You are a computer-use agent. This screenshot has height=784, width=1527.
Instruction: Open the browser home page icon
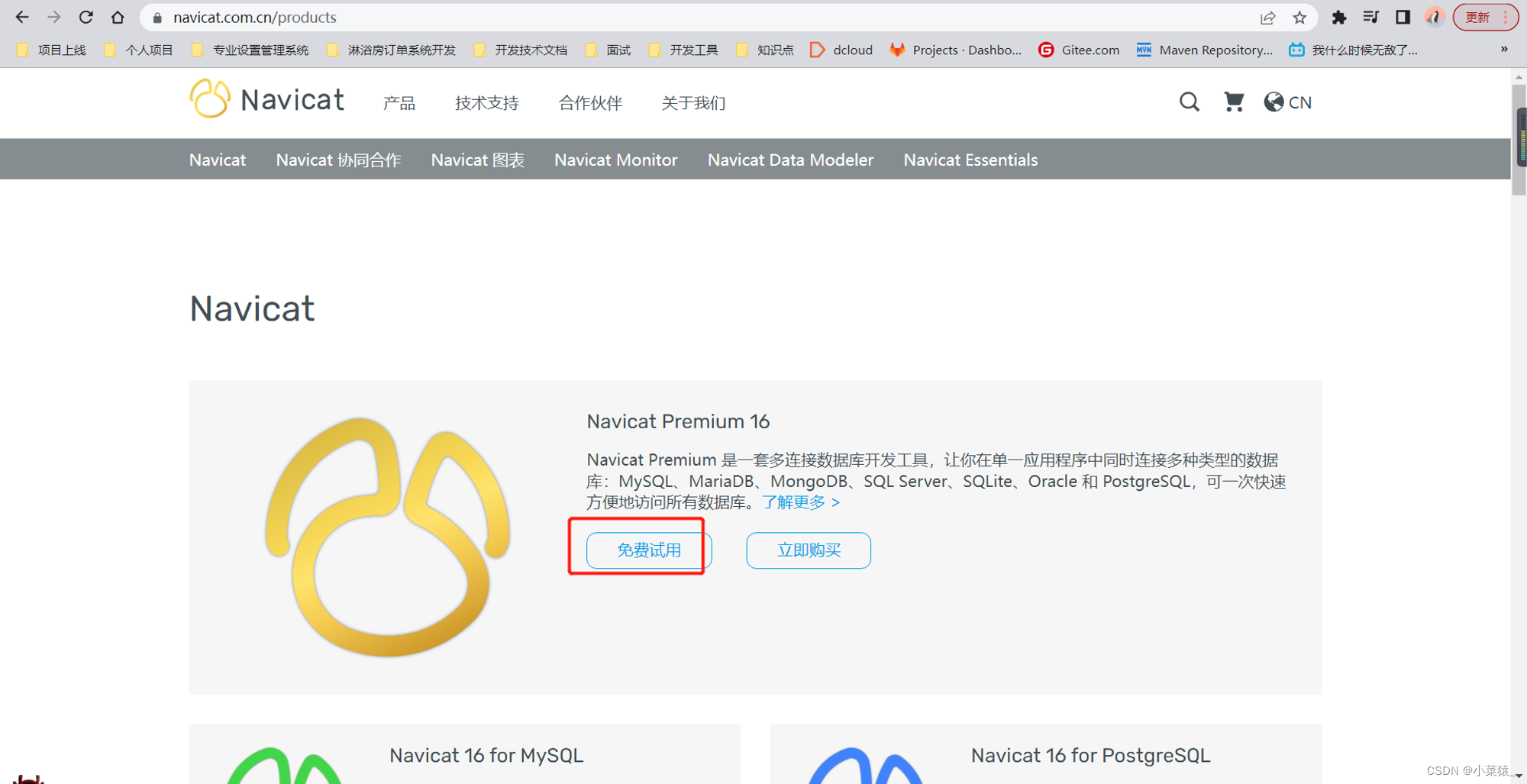pos(118,17)
